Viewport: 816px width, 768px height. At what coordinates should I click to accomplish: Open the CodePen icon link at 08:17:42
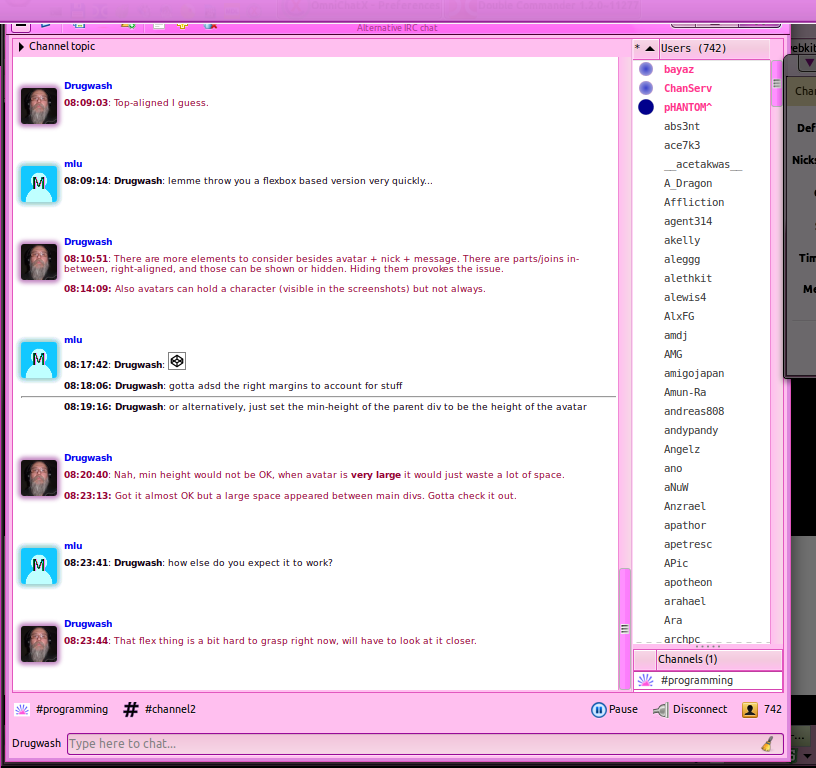[177, 361]
